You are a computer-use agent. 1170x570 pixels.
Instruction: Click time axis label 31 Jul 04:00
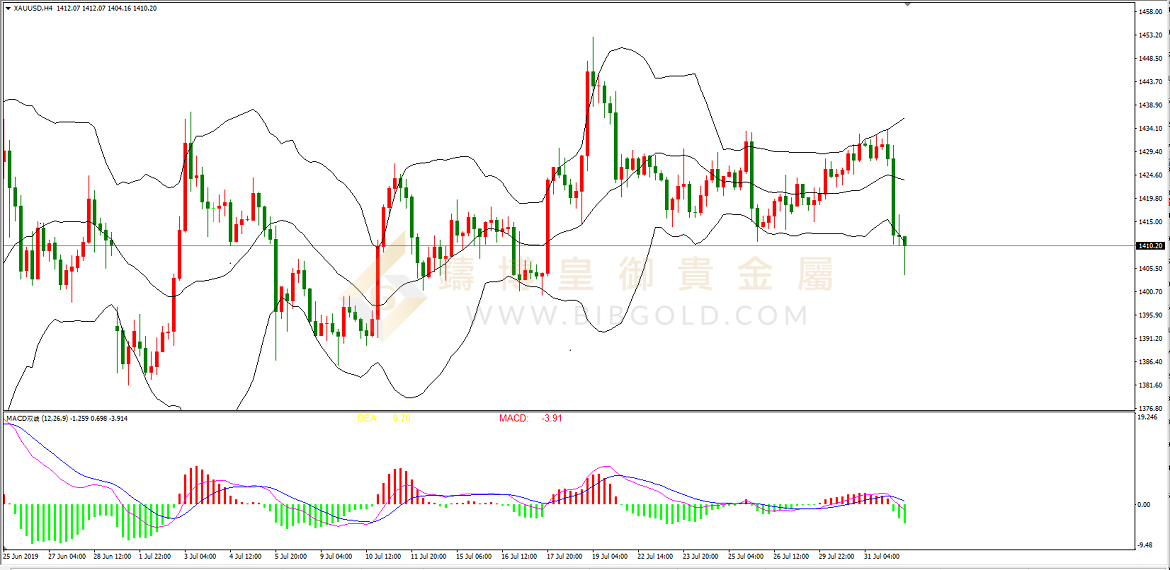[x=883, y=556]
